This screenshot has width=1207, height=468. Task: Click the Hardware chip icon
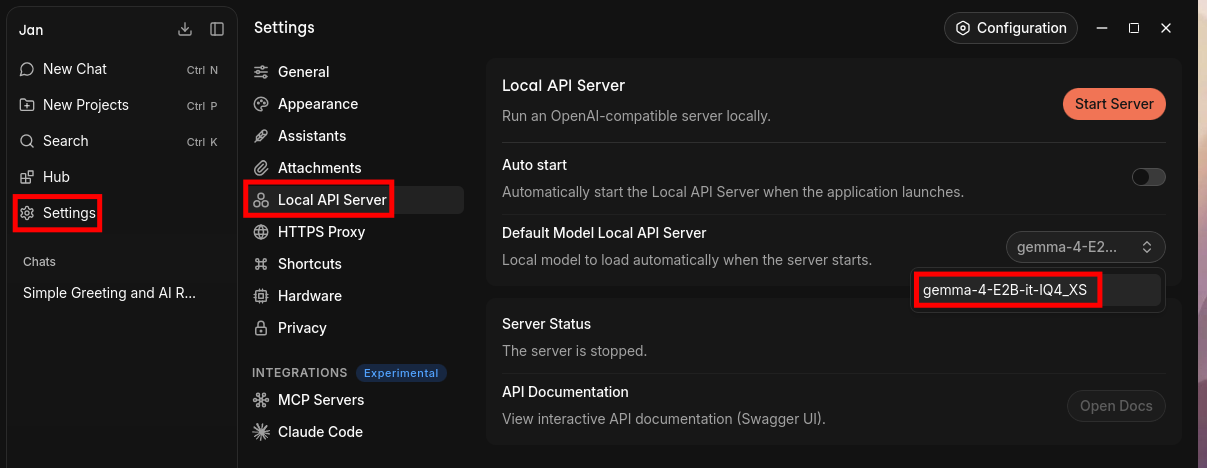[x=261, y=296]
